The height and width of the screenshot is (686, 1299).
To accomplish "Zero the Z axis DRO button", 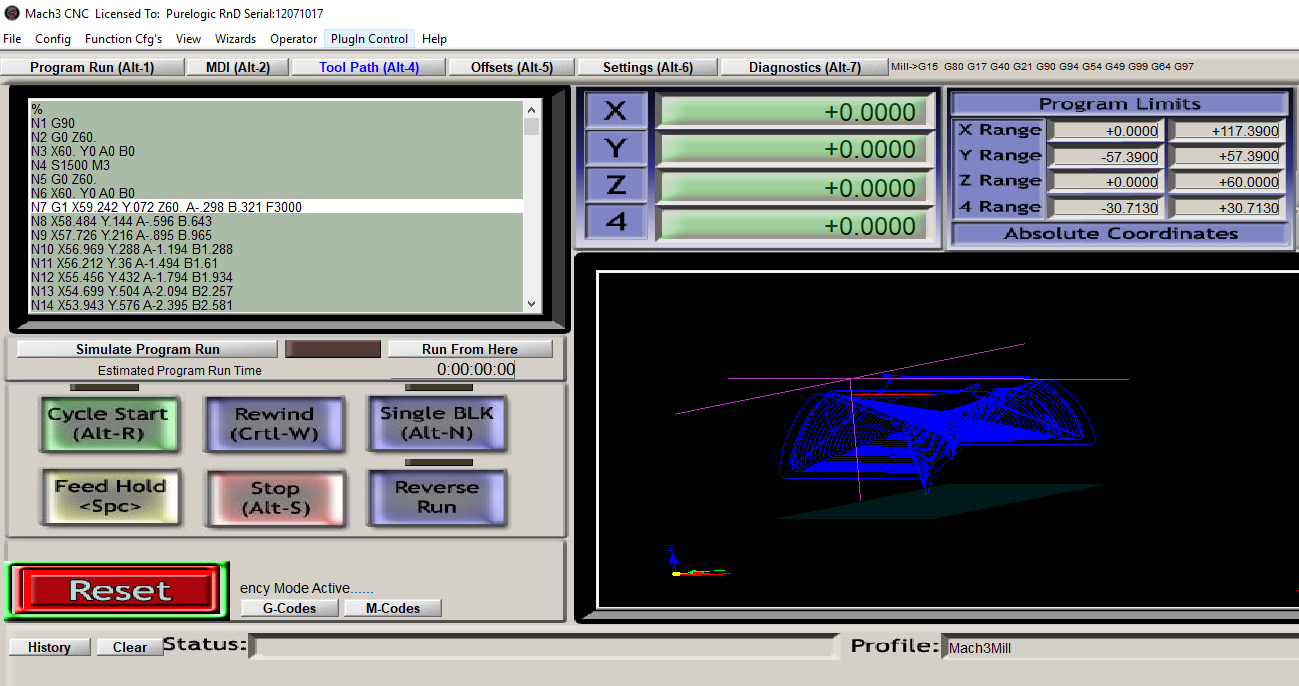I will tap(615, 186).
